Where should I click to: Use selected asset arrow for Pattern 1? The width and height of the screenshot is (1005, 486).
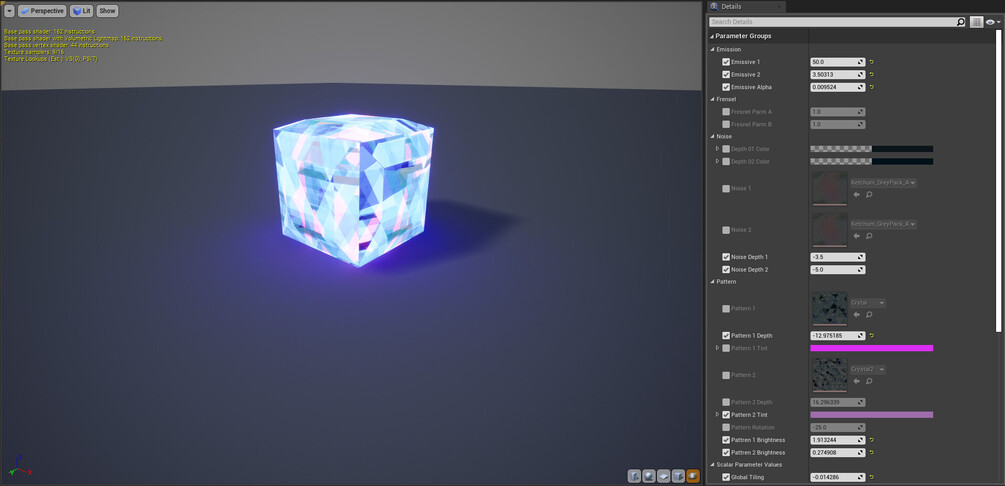856,314
